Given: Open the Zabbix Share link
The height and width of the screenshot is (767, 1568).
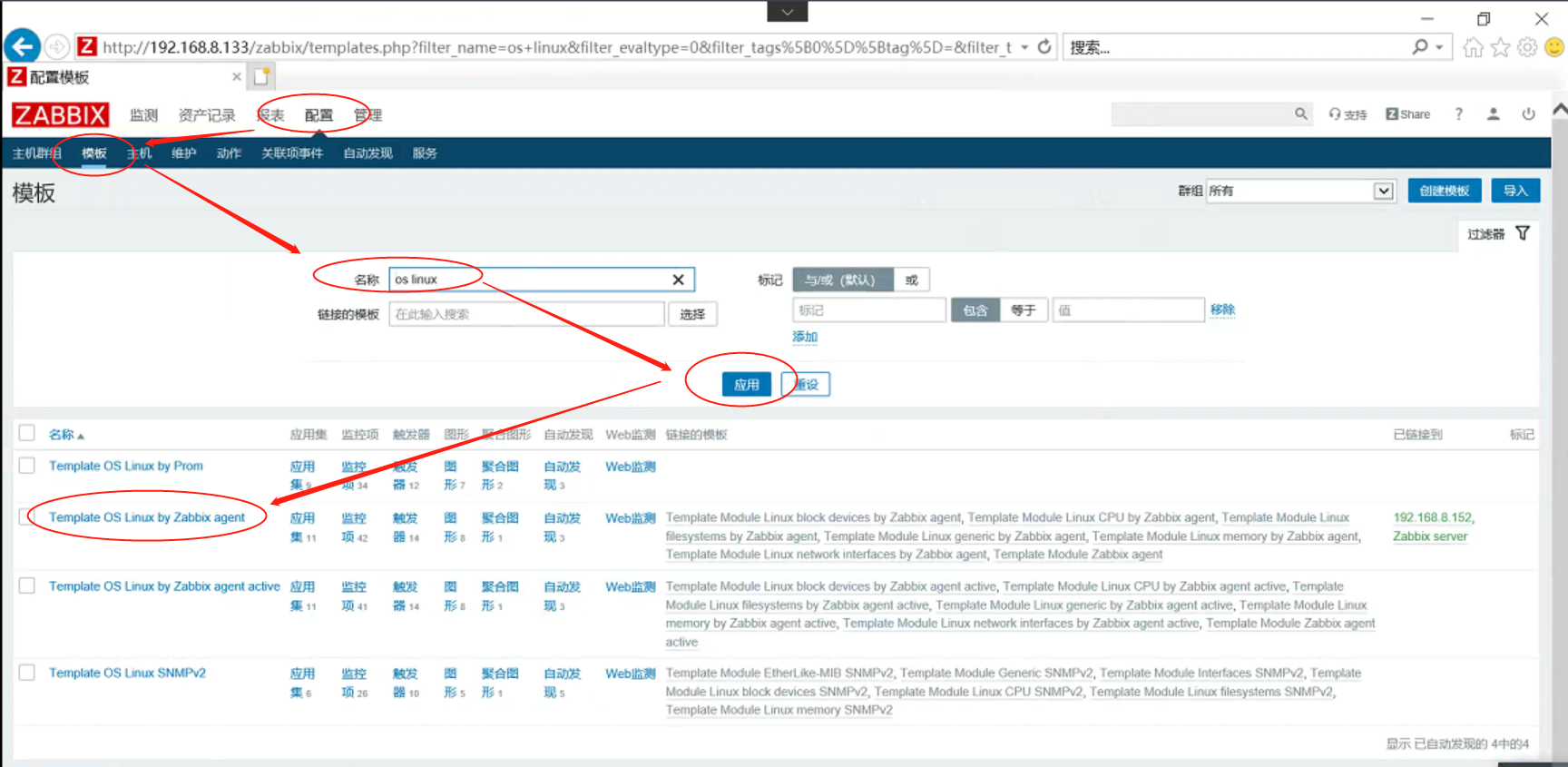Looking at the screenshot, I should click(x=1408, y=114).
